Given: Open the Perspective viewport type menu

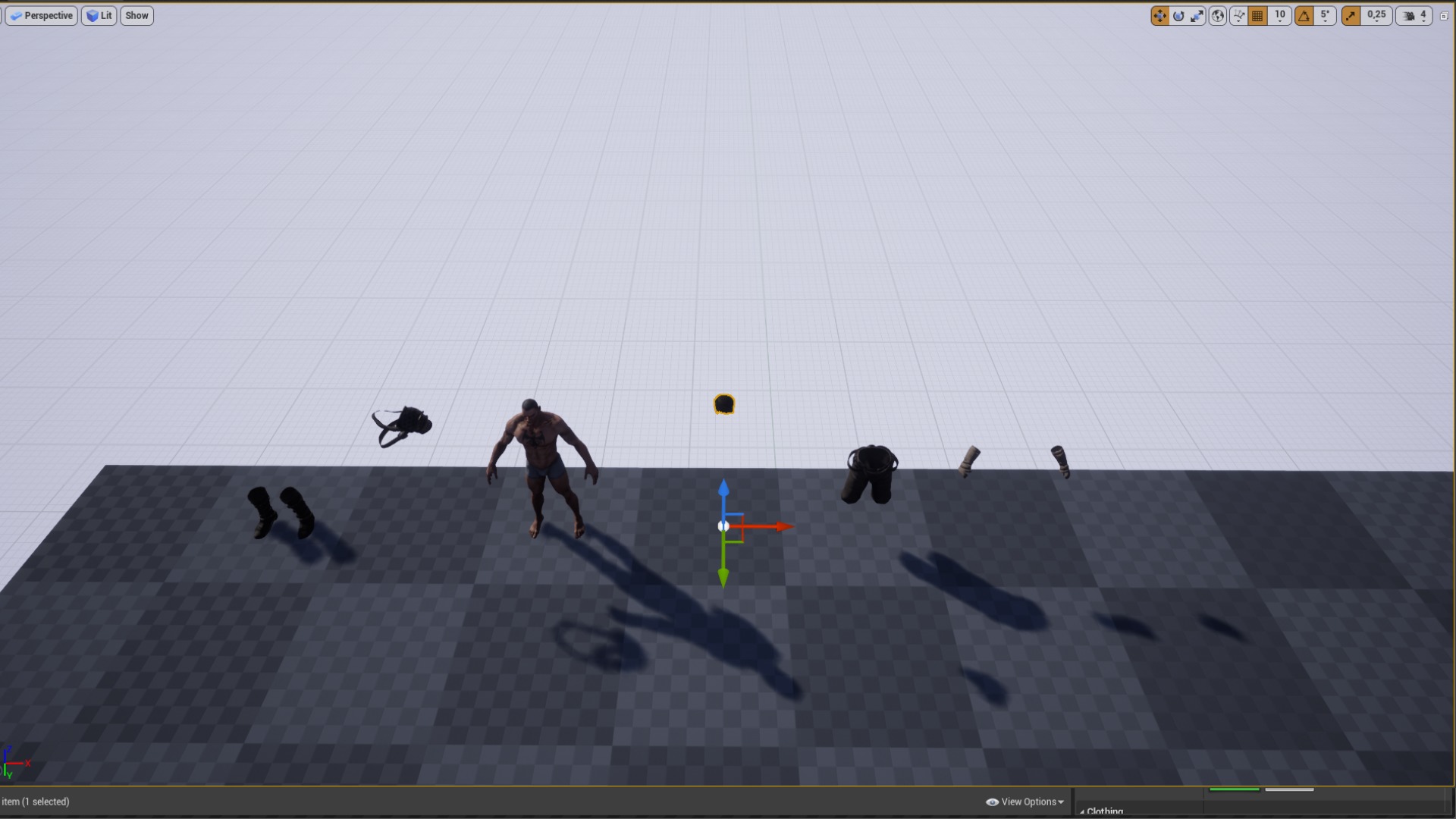Looking at the screenshot, I should pos(42,16).
